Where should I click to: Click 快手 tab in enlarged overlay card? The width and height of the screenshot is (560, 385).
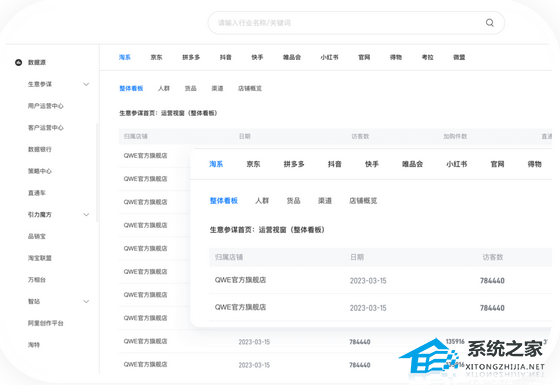372,164
